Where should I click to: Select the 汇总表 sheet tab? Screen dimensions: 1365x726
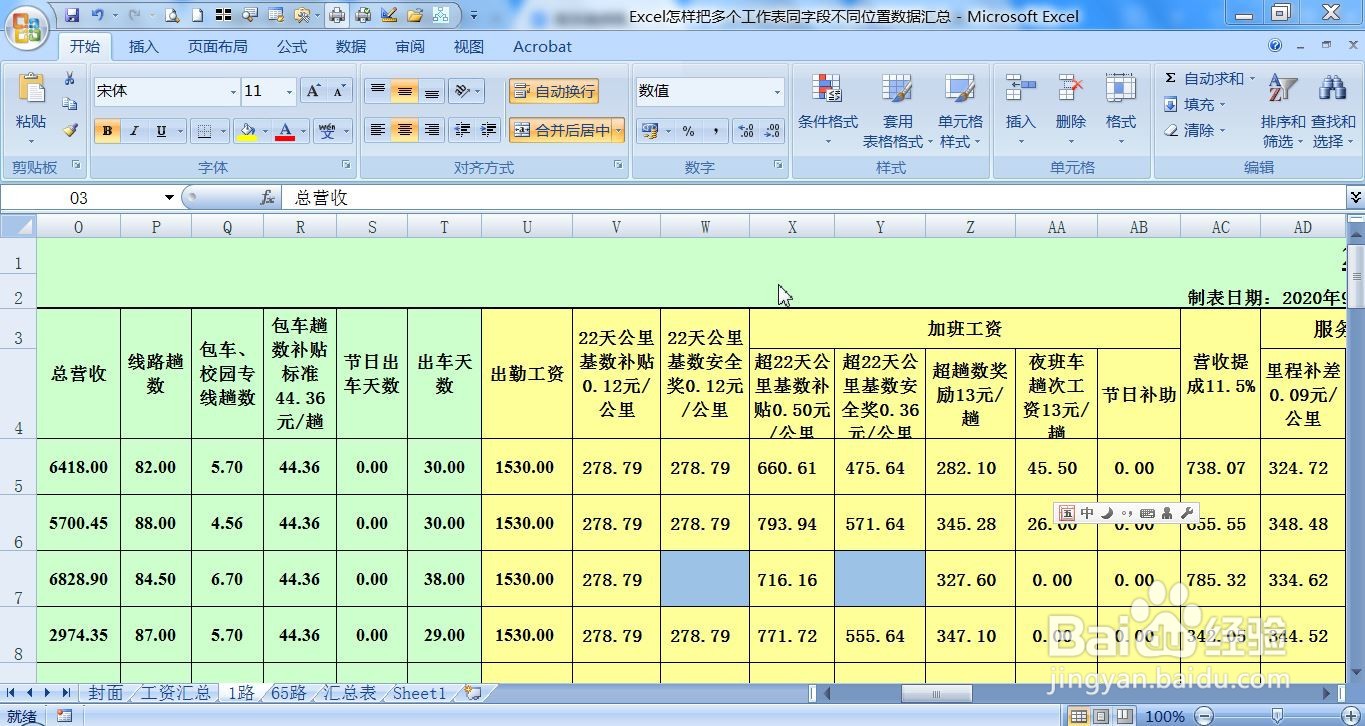[348, 692]
